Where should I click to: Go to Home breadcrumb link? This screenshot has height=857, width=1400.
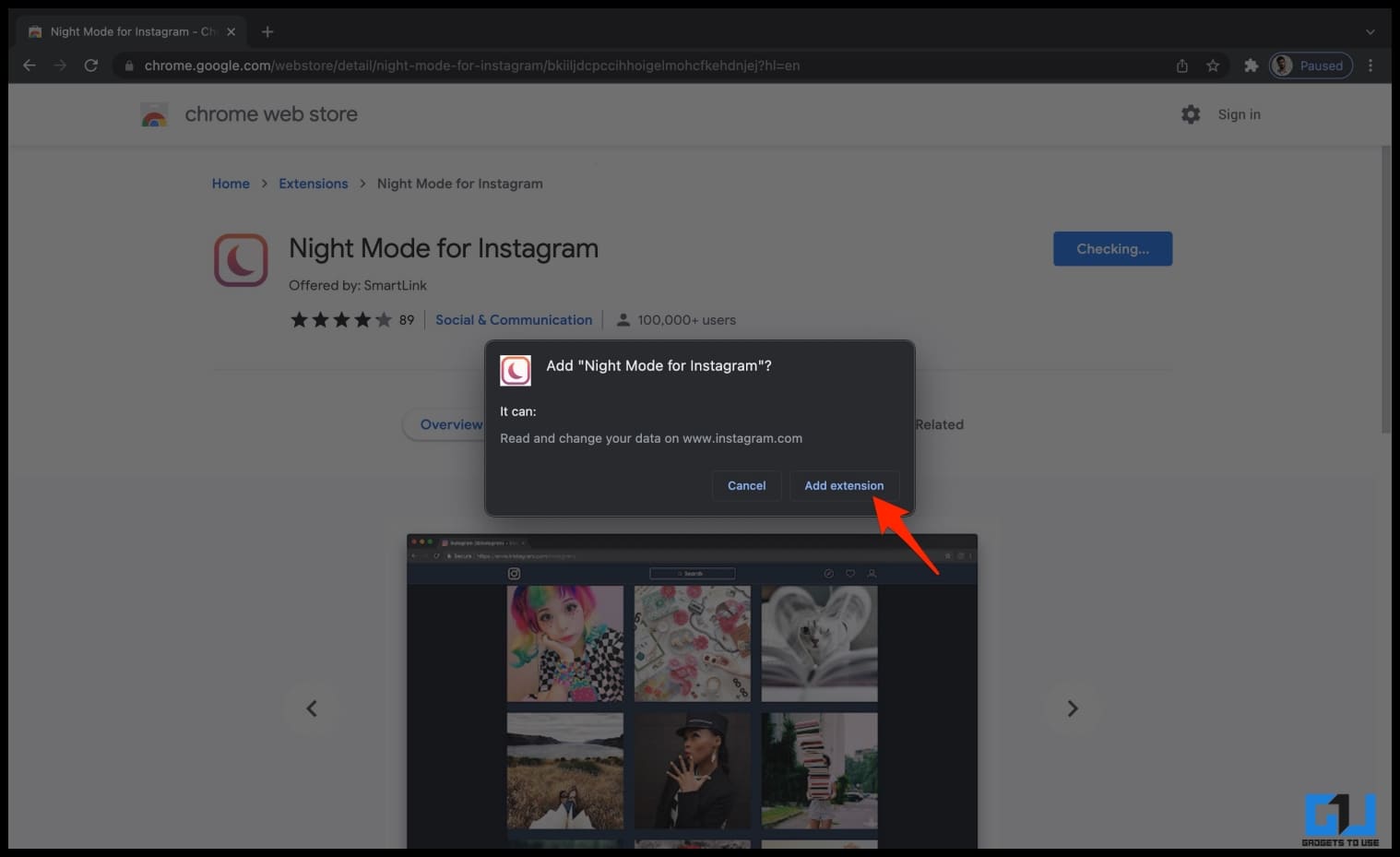(231, 184)
